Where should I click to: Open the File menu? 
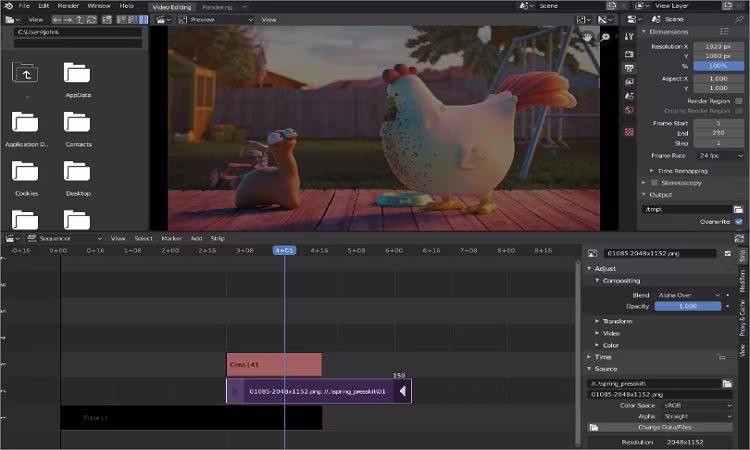(x=24, y=6)
